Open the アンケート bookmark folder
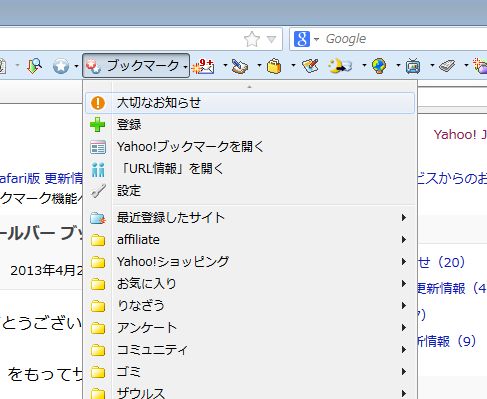The image size is (487, 399). click(250, 328)
